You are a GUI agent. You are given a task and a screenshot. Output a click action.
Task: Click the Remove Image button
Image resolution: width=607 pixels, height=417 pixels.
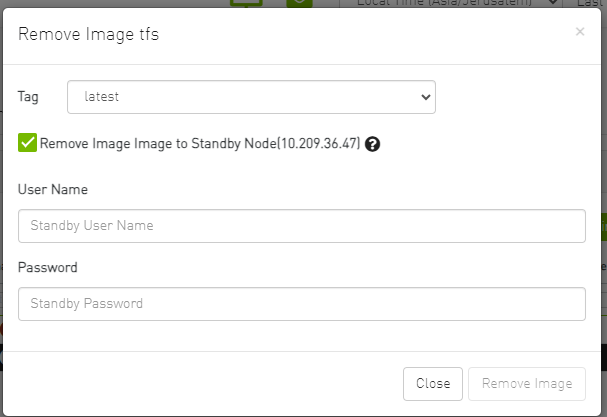526,383
